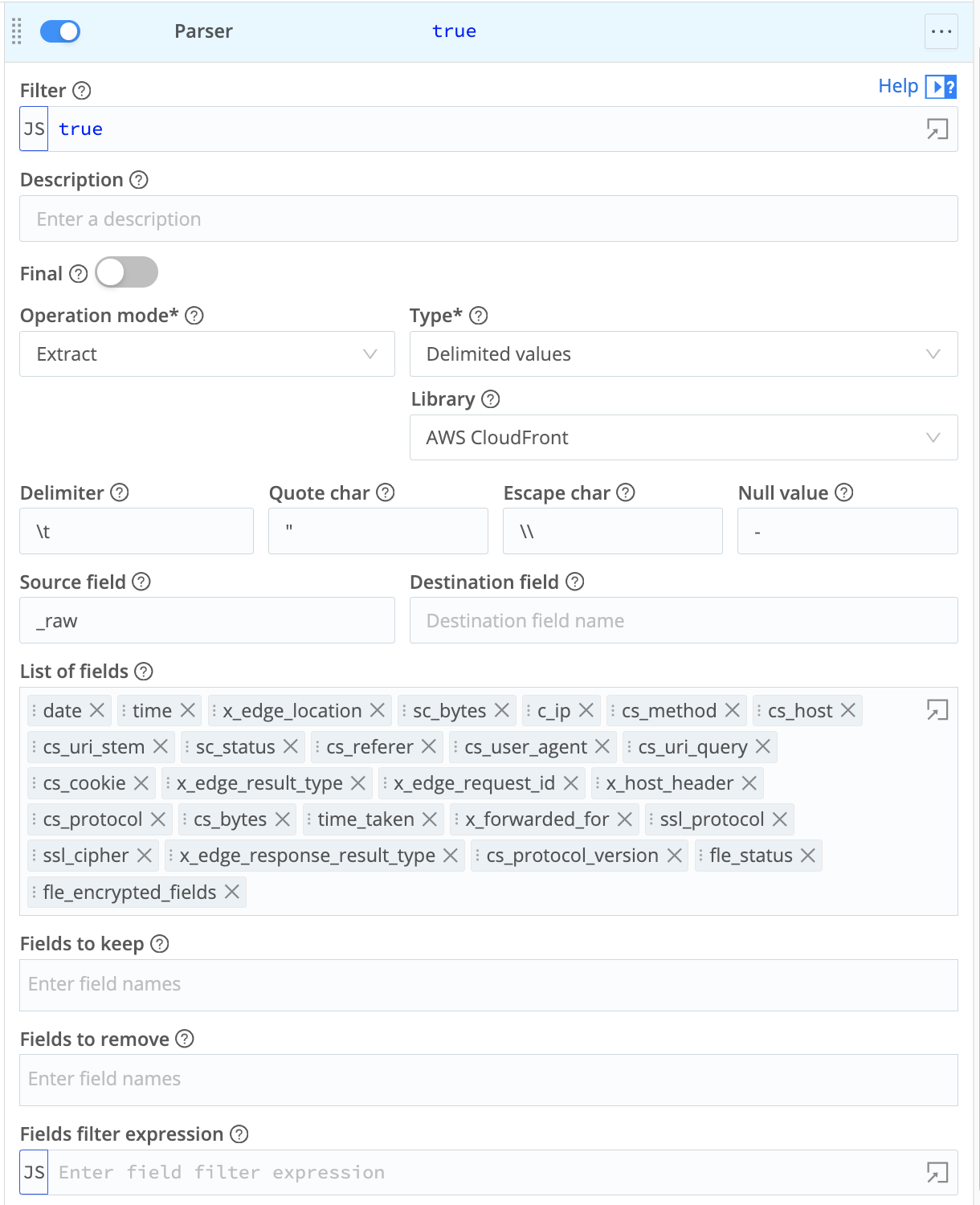The height and width of the screenshot is (1205, 980).
Task: Click the help icon next to Delimiter
Action: click(120, 493)
